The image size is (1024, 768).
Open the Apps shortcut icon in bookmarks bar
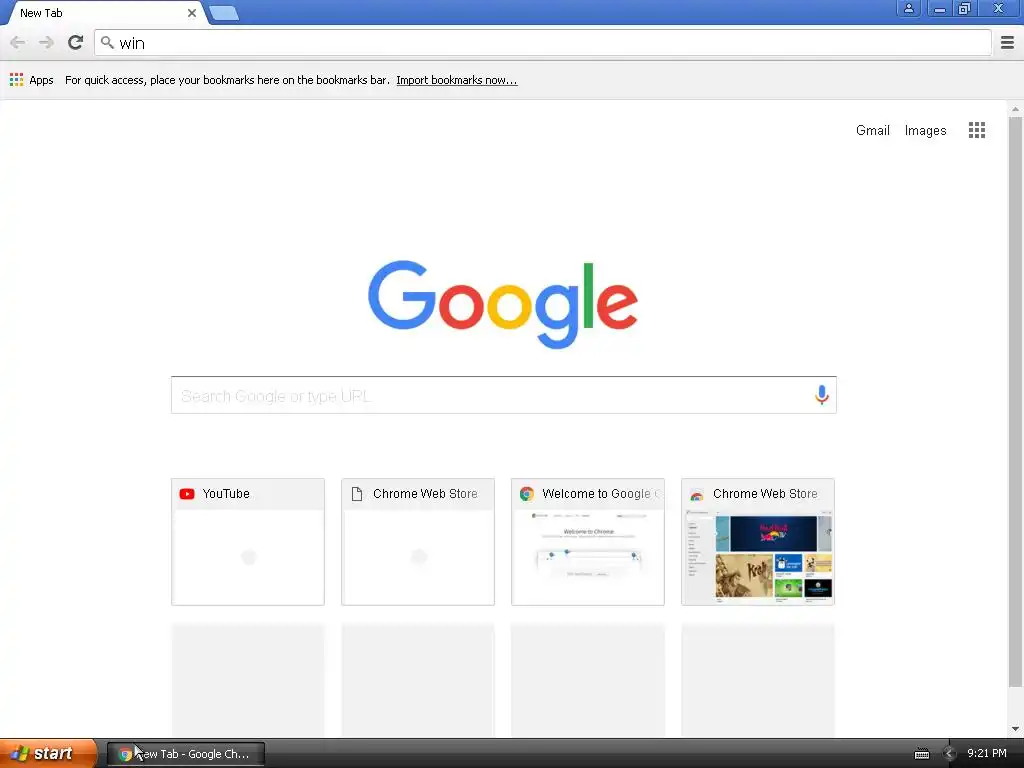tap(16, 80)
